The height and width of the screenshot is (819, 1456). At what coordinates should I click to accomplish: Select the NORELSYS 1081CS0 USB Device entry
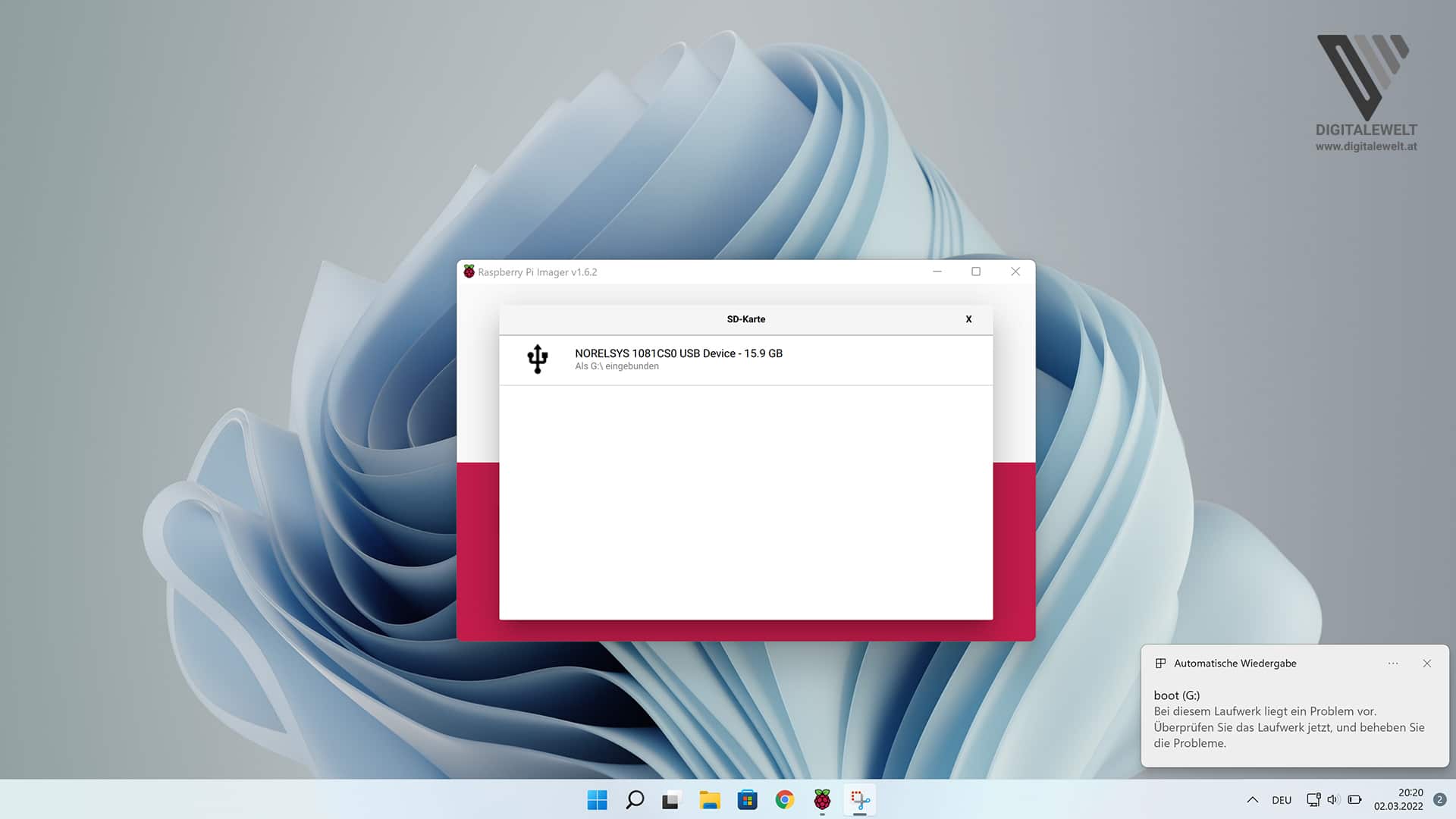(745, 360)
